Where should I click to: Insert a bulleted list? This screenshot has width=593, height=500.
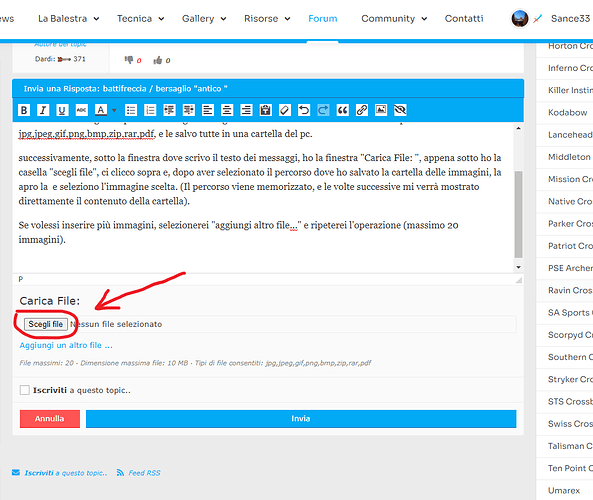coord(131,110)
